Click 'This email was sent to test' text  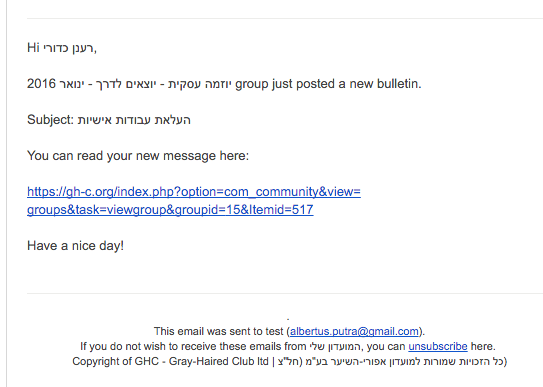219,331
